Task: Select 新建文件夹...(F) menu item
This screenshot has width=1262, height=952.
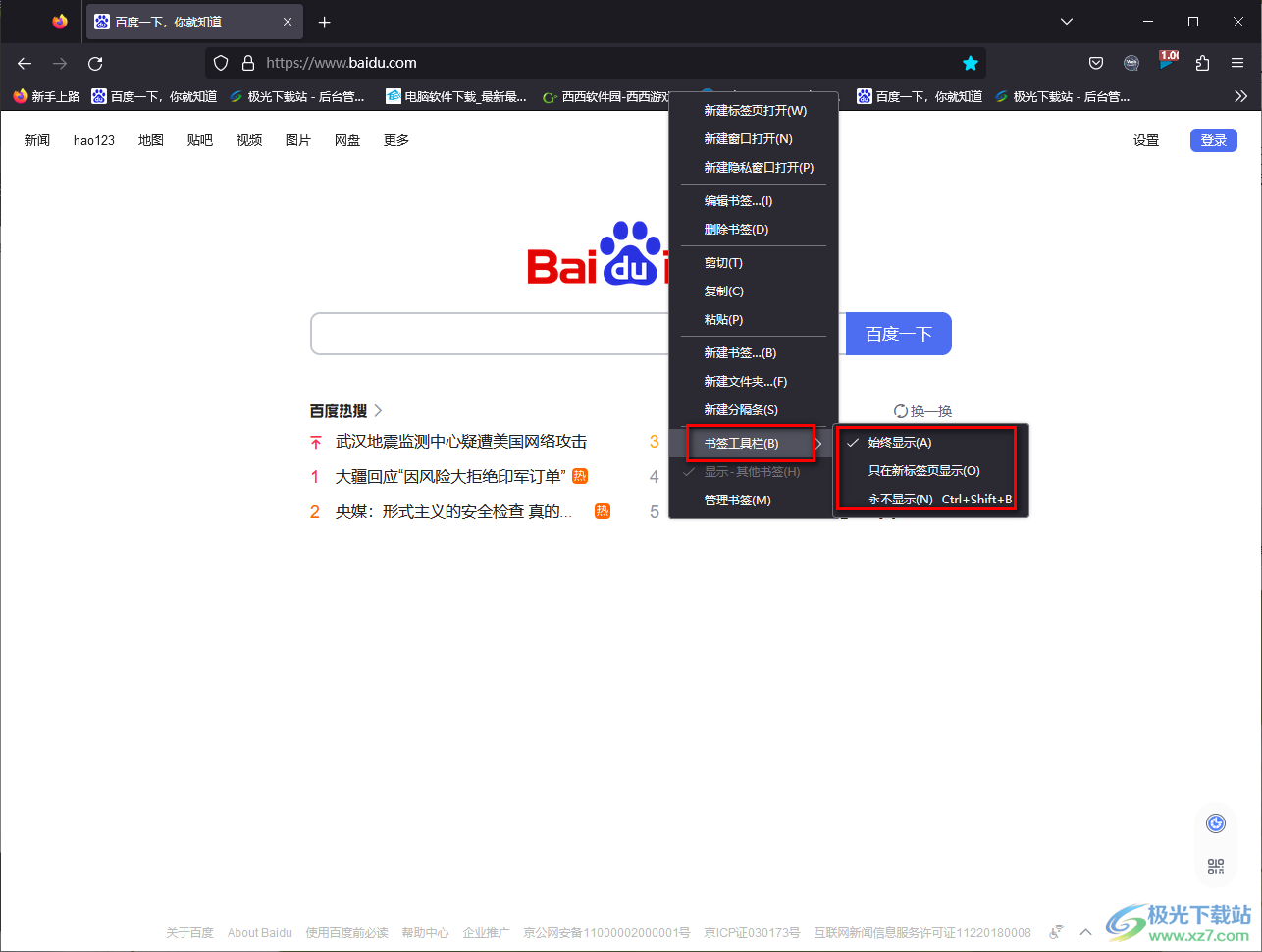Action: [x=754, y=382]
